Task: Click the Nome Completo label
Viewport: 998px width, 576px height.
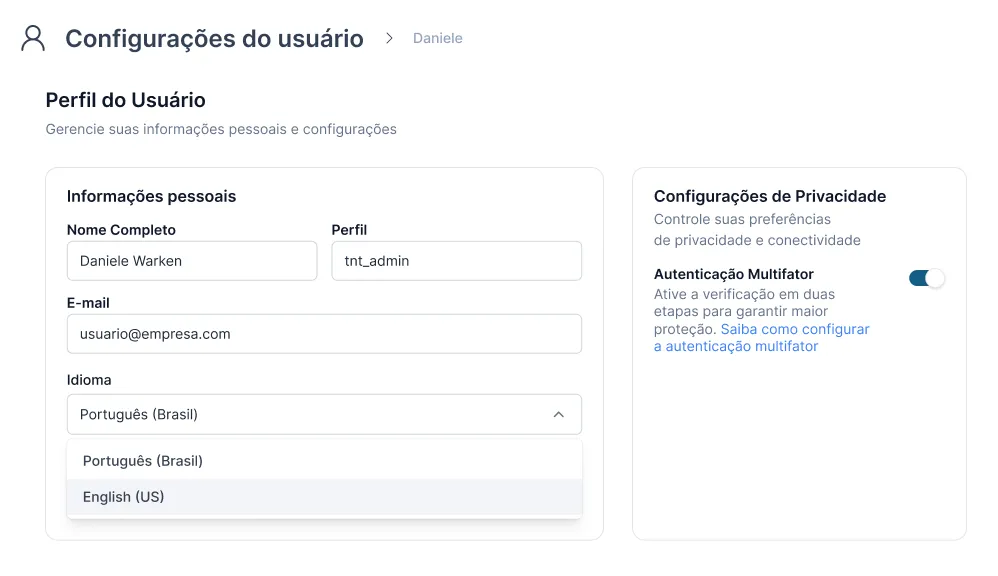Action: (x=121, y=230)
